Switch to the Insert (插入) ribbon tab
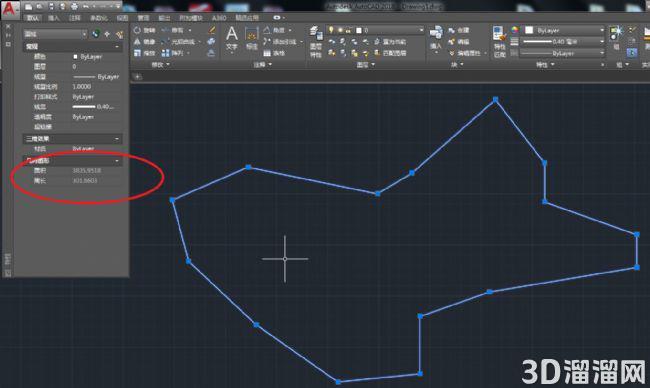The width and height of the screenshot is (650, 388). (x=53, y=18)
